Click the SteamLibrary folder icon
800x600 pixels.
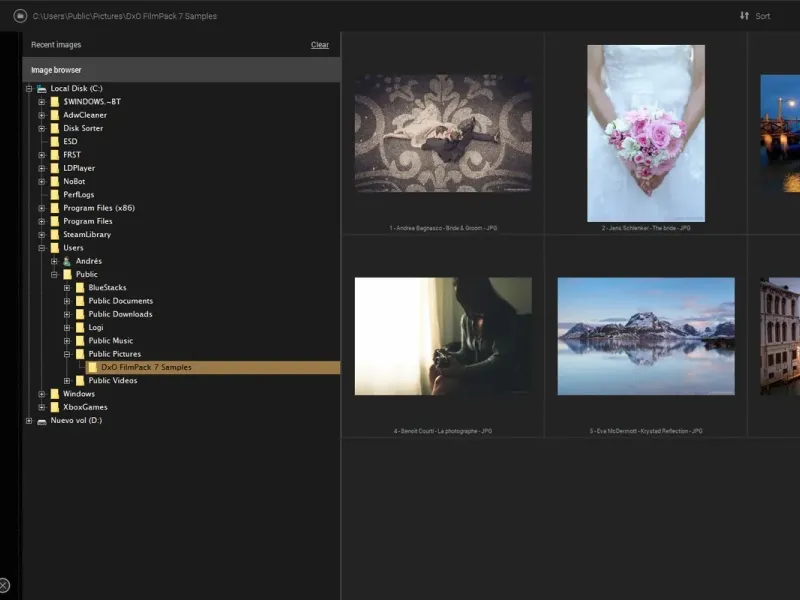tap(55, 234)
